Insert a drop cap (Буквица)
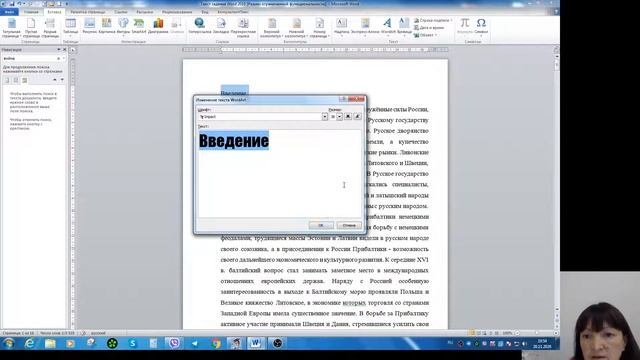 point(404,26)
